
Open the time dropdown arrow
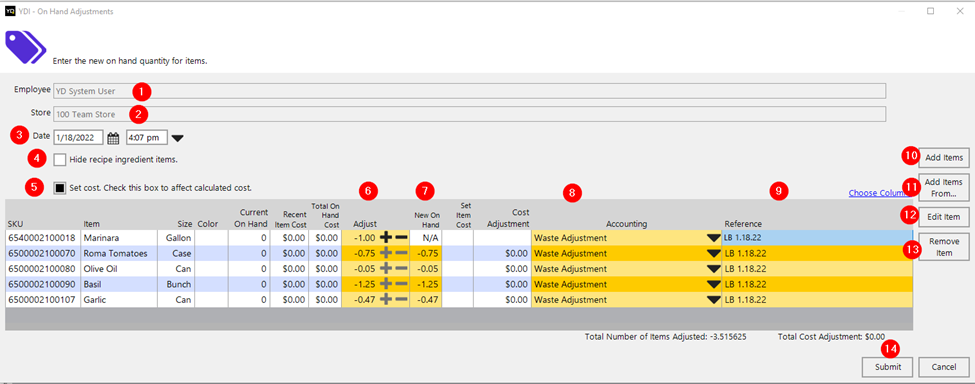pos(177,138)
